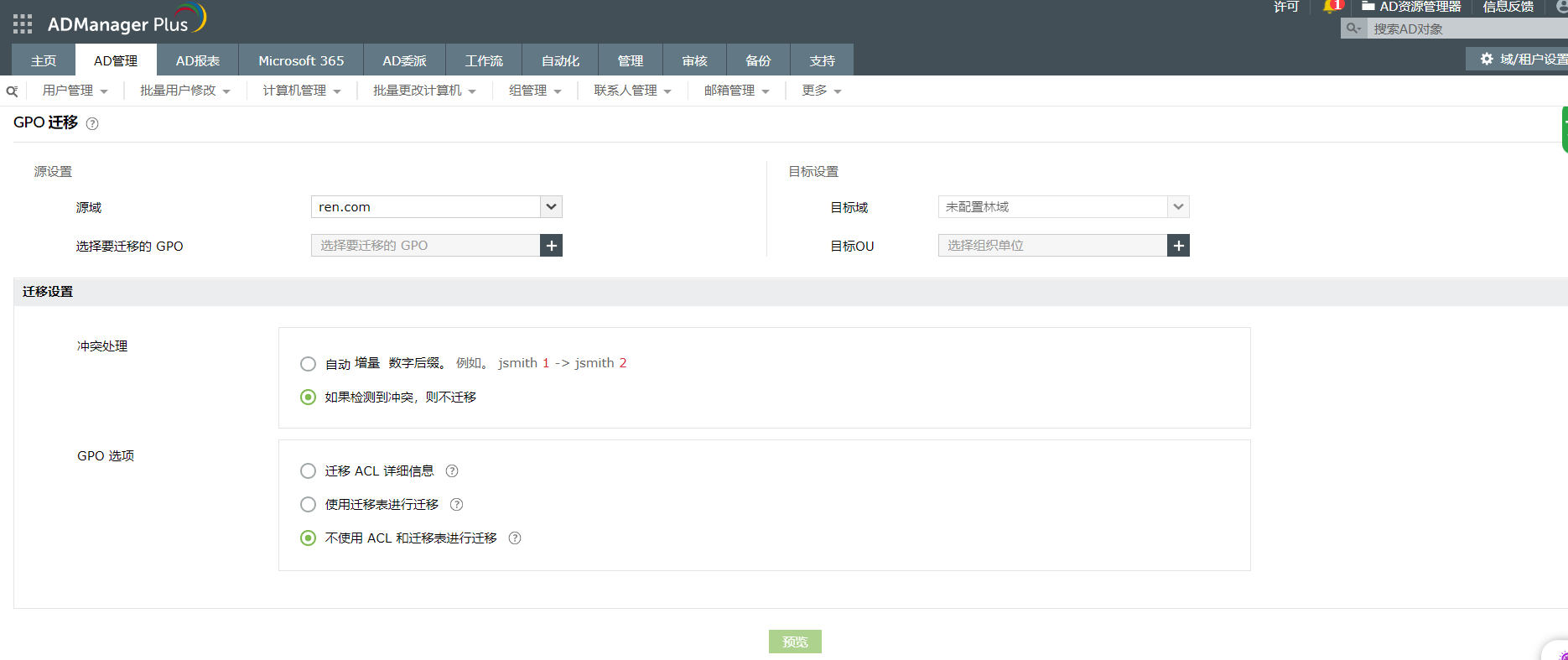Click the 许可 link
1568x660 pixels.
1285,7
